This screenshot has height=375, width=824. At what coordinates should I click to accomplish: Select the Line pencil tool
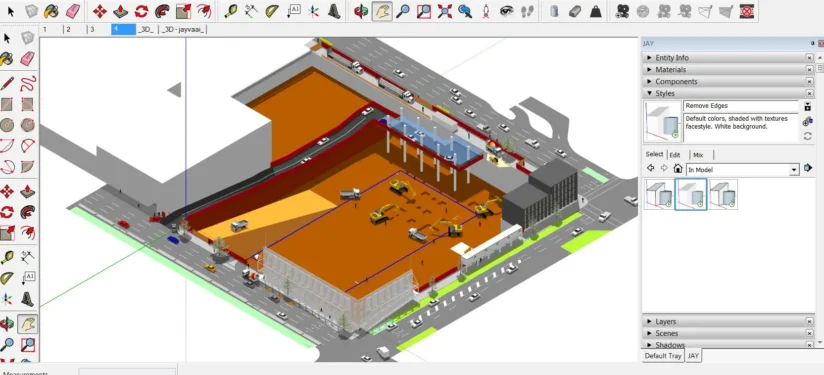click(7, 84)
